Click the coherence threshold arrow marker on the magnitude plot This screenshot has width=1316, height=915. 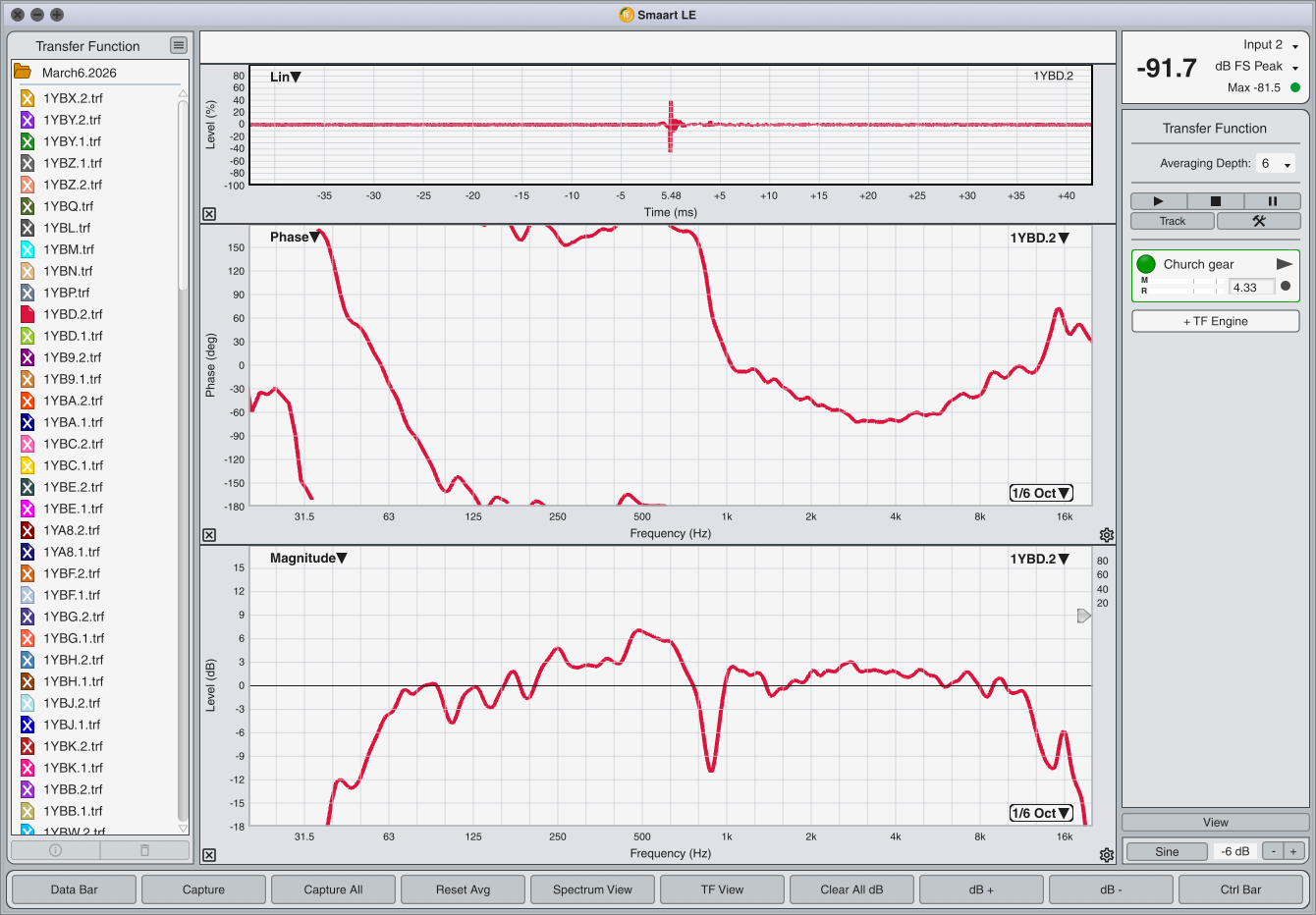click(1084, 616)
